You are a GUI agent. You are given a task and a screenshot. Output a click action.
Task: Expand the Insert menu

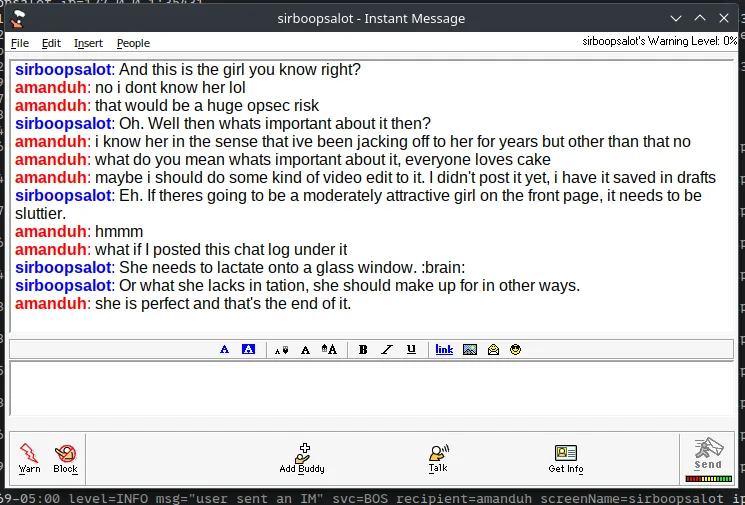(88, 43)
